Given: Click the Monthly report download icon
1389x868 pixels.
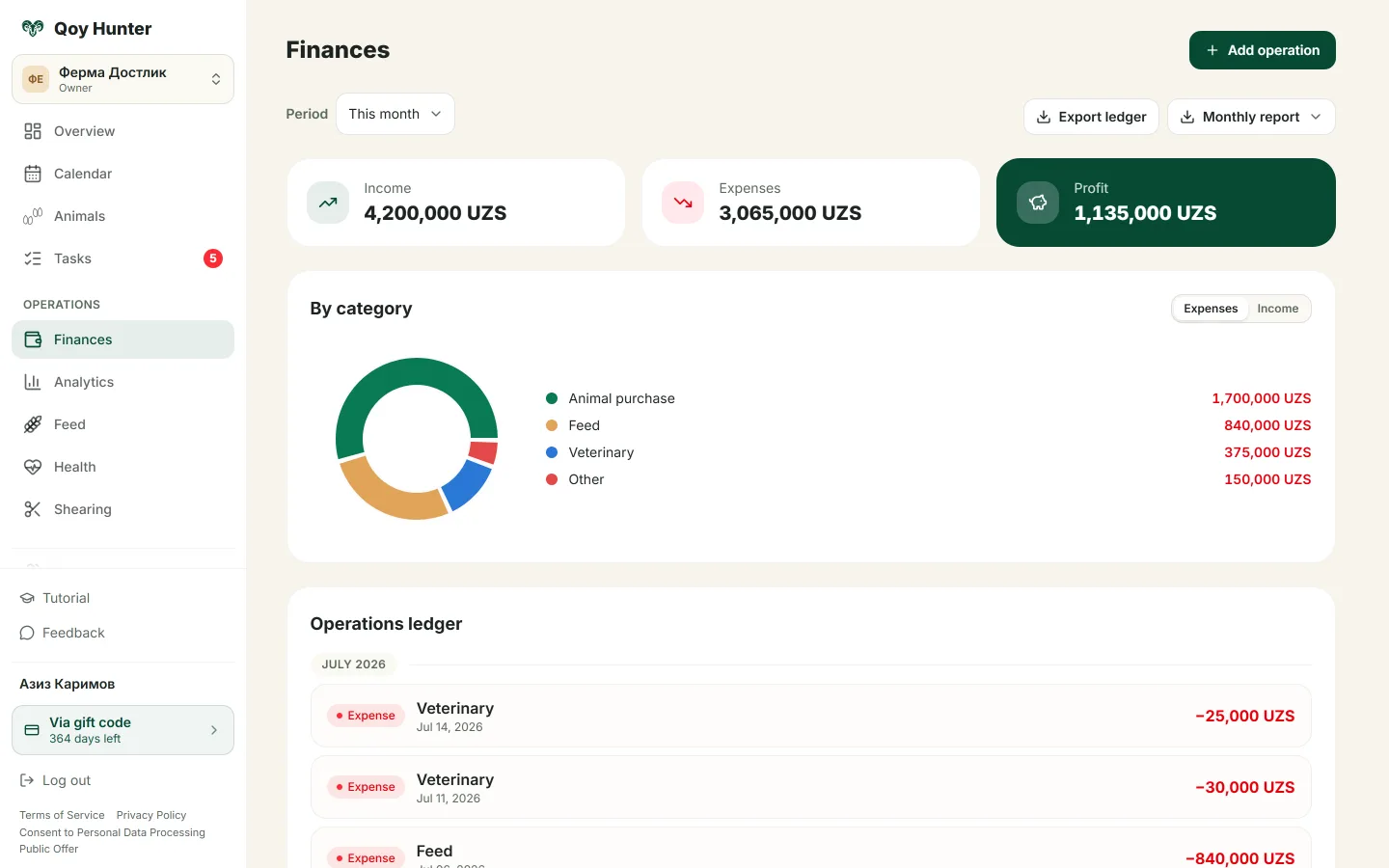Looking at the screenshot, I should [x=1187, y=117].
